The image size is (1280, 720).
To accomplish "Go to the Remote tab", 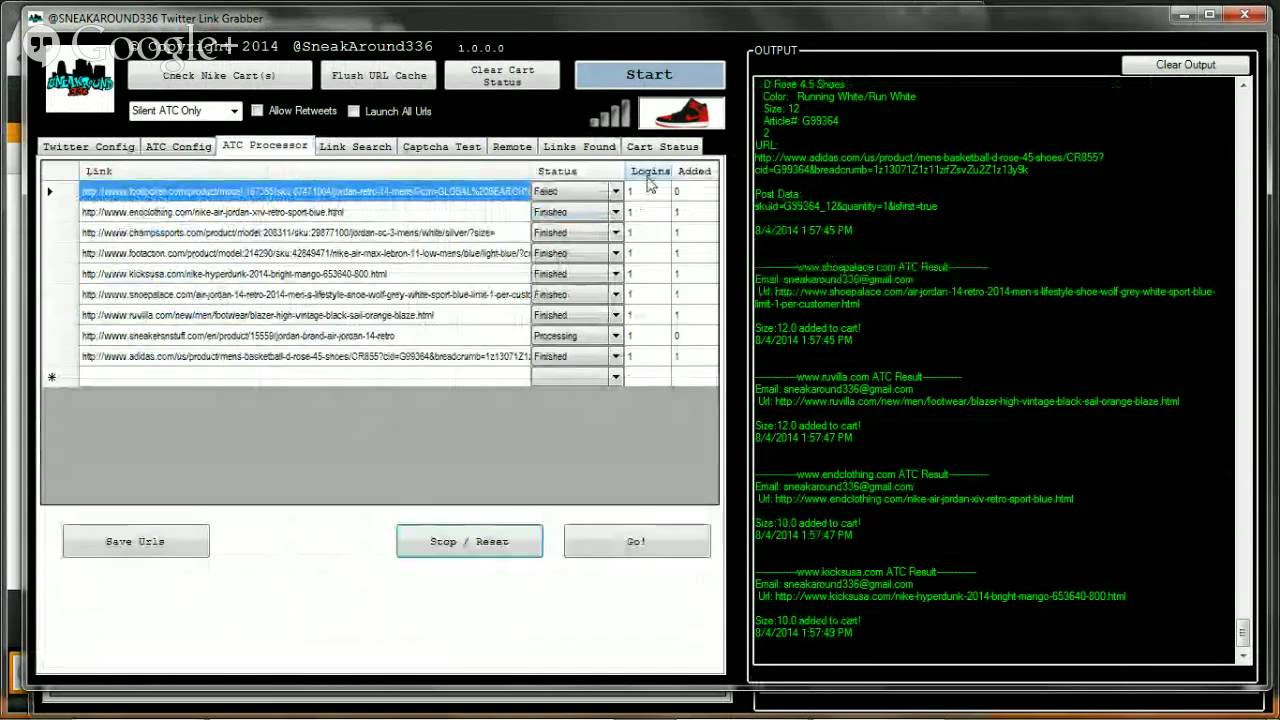I will click(512, 147).
